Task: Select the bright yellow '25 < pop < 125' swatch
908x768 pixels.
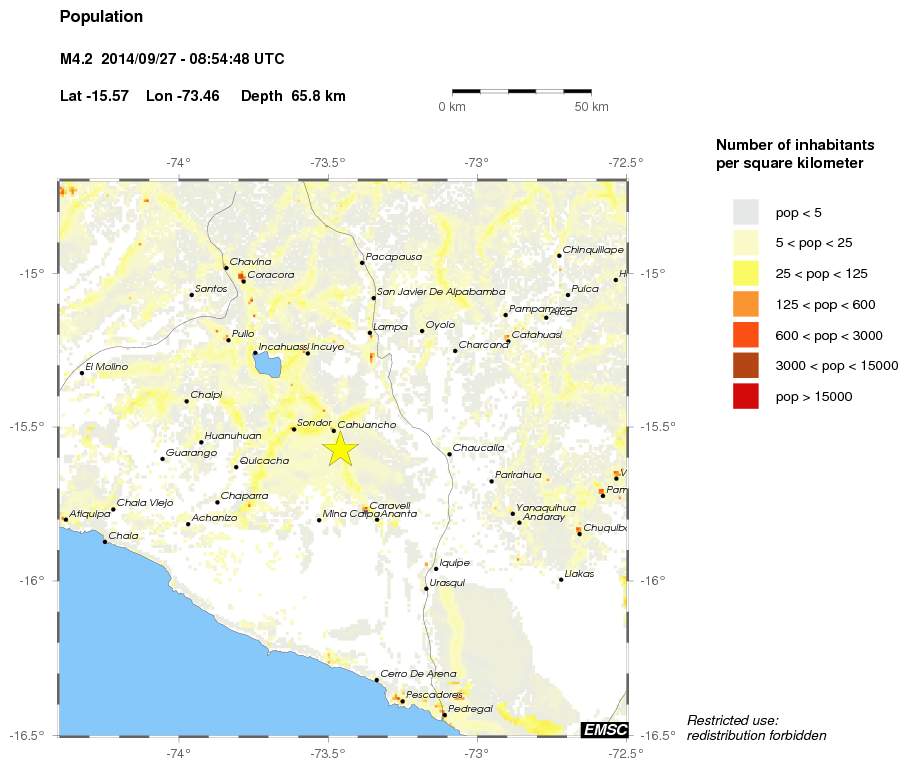Action: coord(746,273)
